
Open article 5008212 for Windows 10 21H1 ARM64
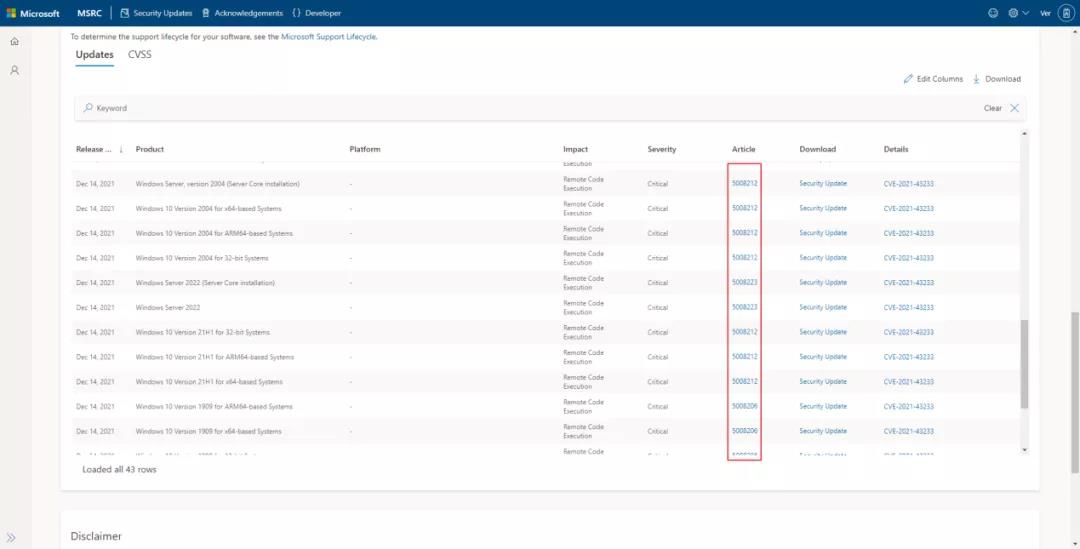click(x=745, y=357)
